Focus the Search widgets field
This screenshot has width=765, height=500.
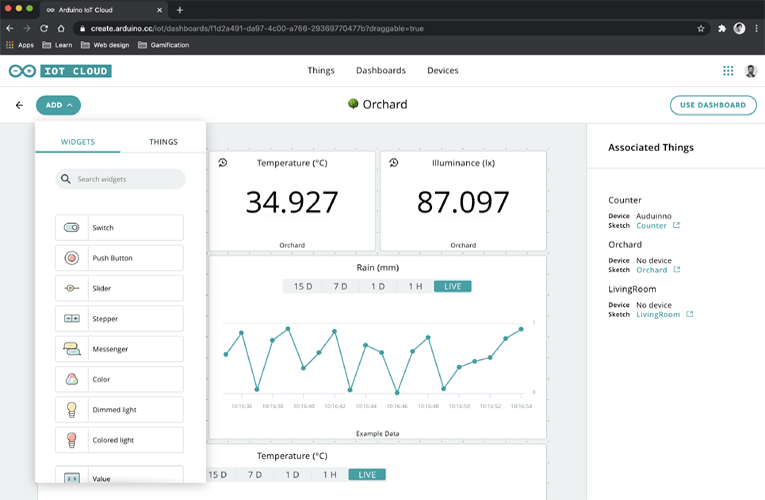click(120, 179)
